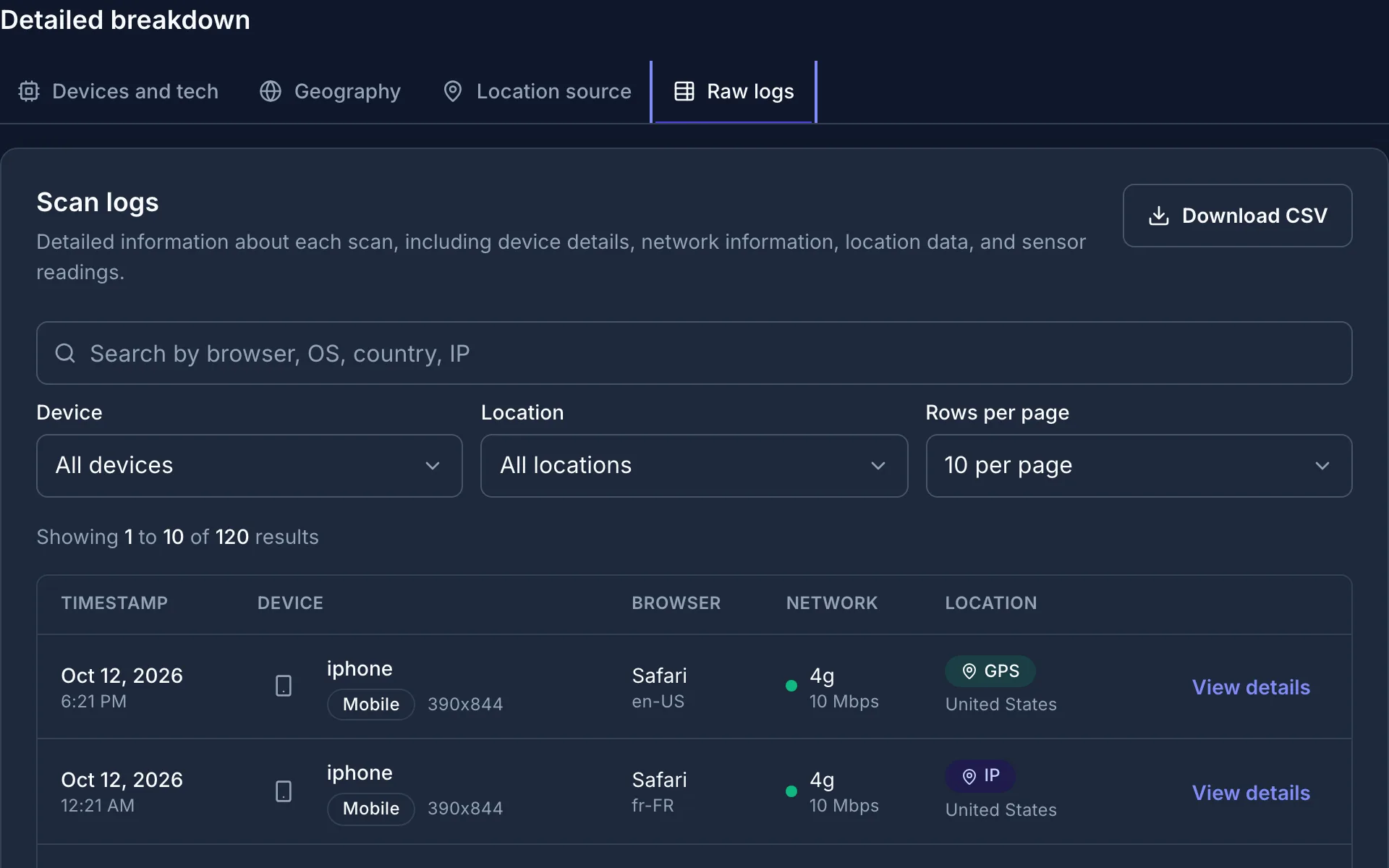Click the 'Showing 1 to 10 of 120 results' text
1389x868 pixels.
pyautogui.click(x=177, y=537)
